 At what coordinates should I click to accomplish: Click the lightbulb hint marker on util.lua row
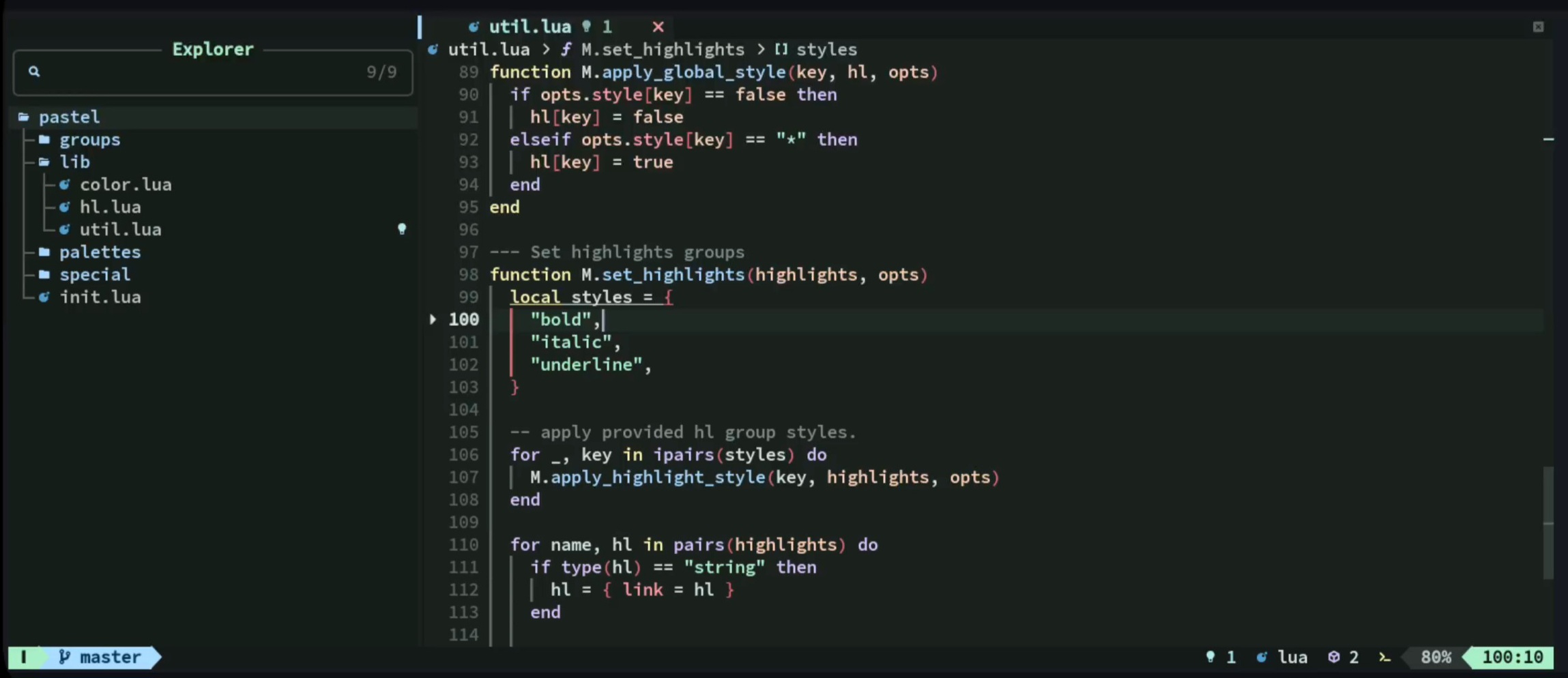point(402,229)
